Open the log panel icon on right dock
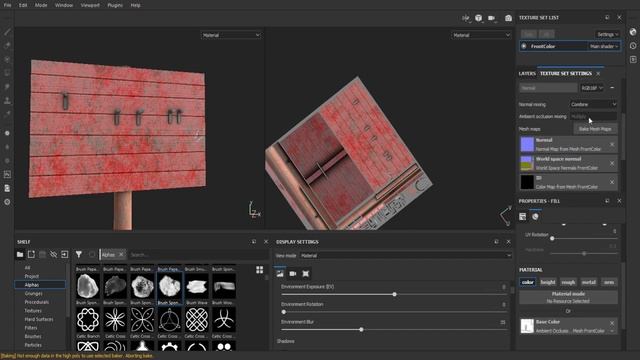This screenshot has width=640, height=360. click(633, 60)
